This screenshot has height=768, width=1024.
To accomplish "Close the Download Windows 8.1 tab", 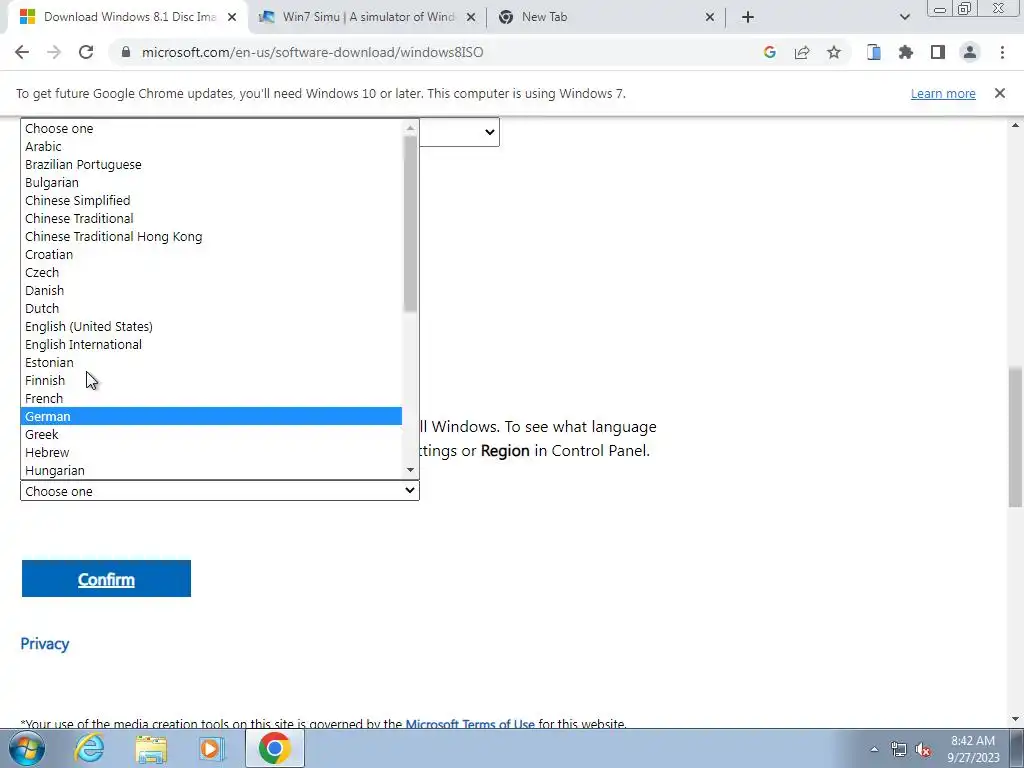I will click(x=232, y=17).
